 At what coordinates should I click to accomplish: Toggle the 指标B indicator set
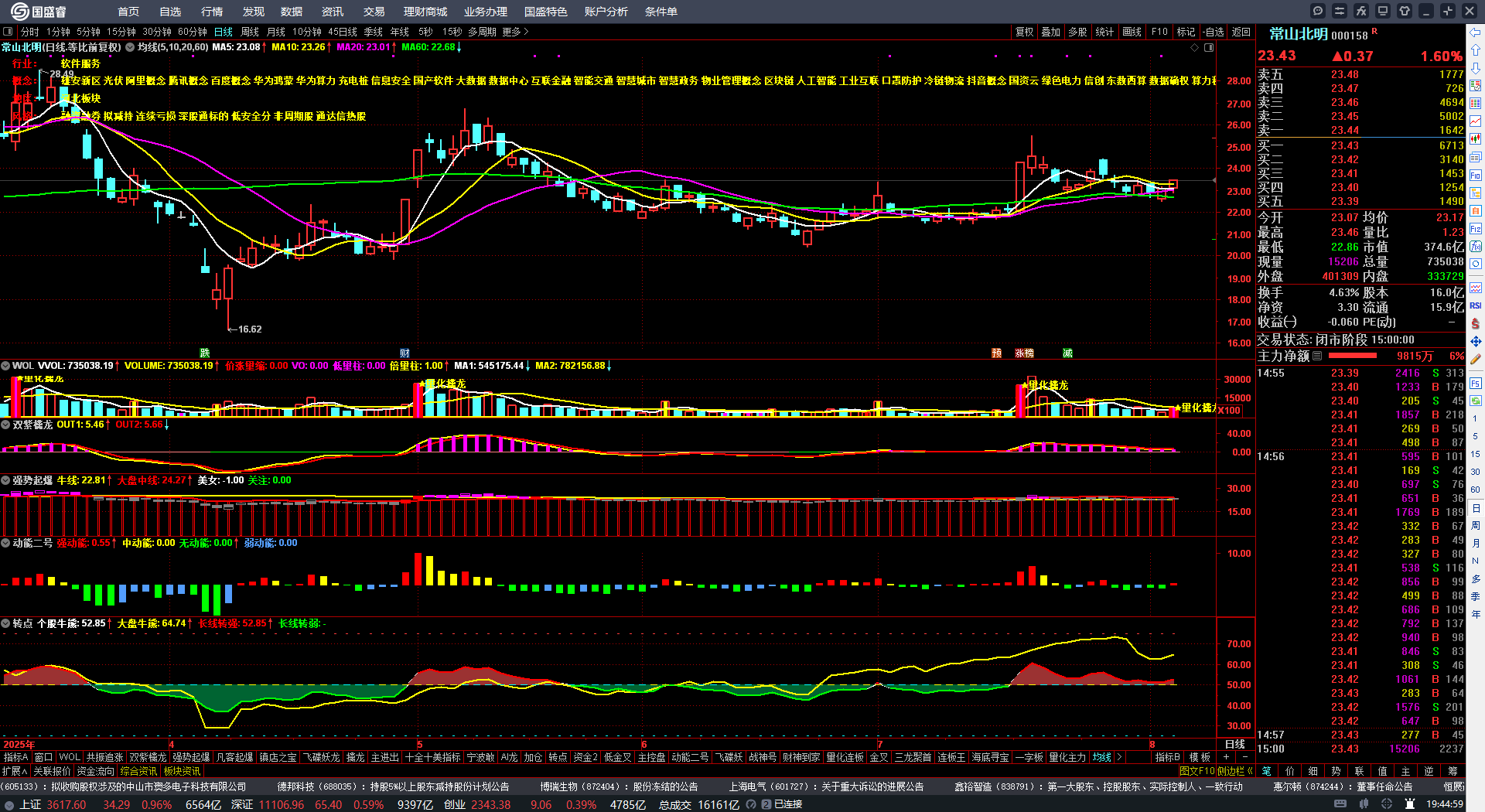click(x=1167, y=757)
